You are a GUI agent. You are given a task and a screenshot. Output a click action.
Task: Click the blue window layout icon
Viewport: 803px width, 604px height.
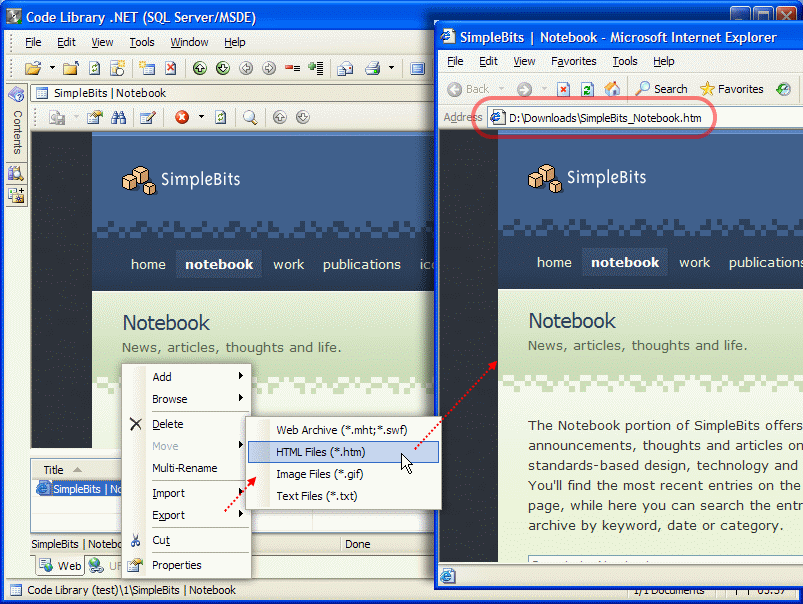(417, 68)
